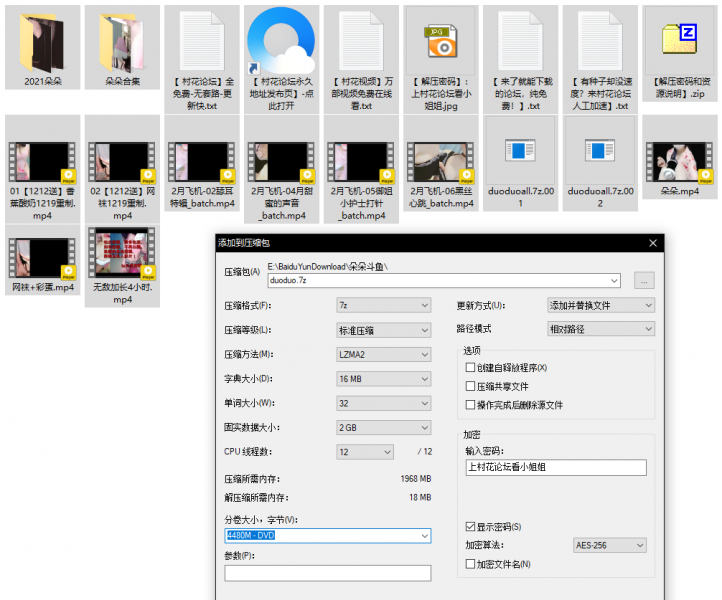
Task: Click the browse button beside archive name
Action: tap(644, 281)
